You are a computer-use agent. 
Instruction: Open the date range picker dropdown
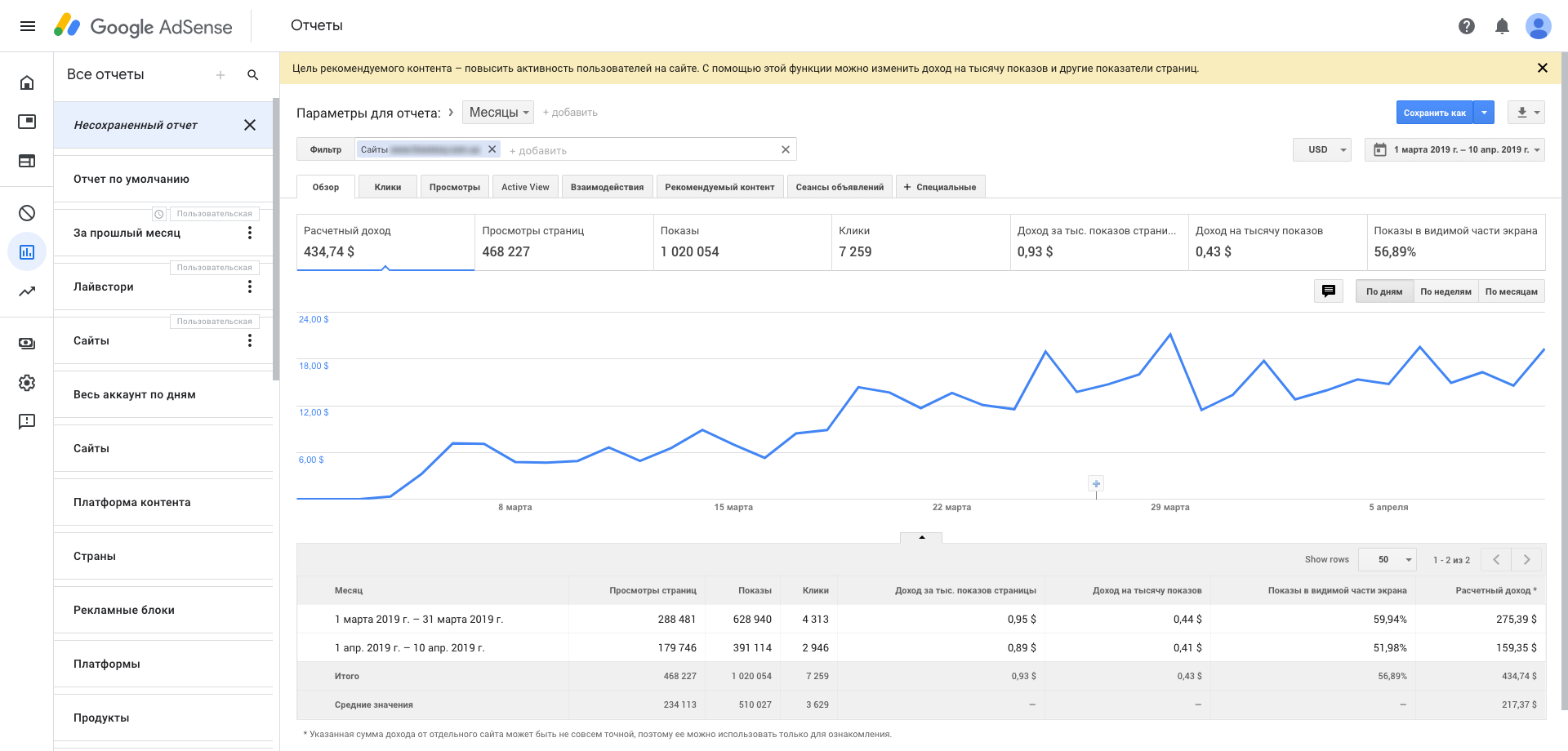pyautogui.click(x=1454, y=150)
